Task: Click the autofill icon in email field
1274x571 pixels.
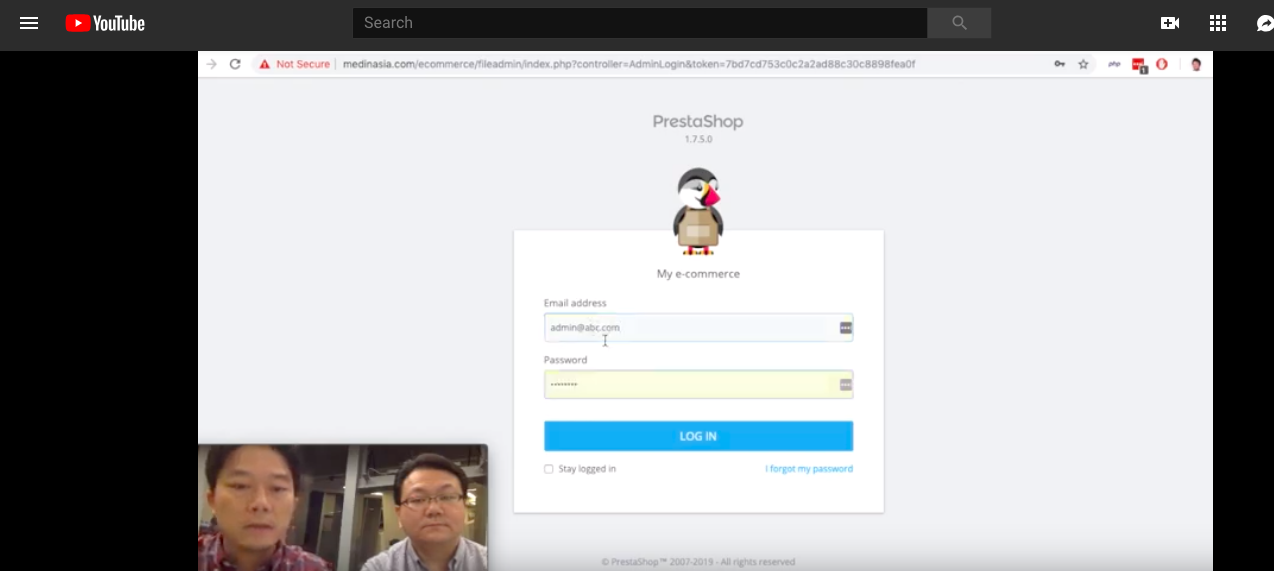Action: coord(845,328)
